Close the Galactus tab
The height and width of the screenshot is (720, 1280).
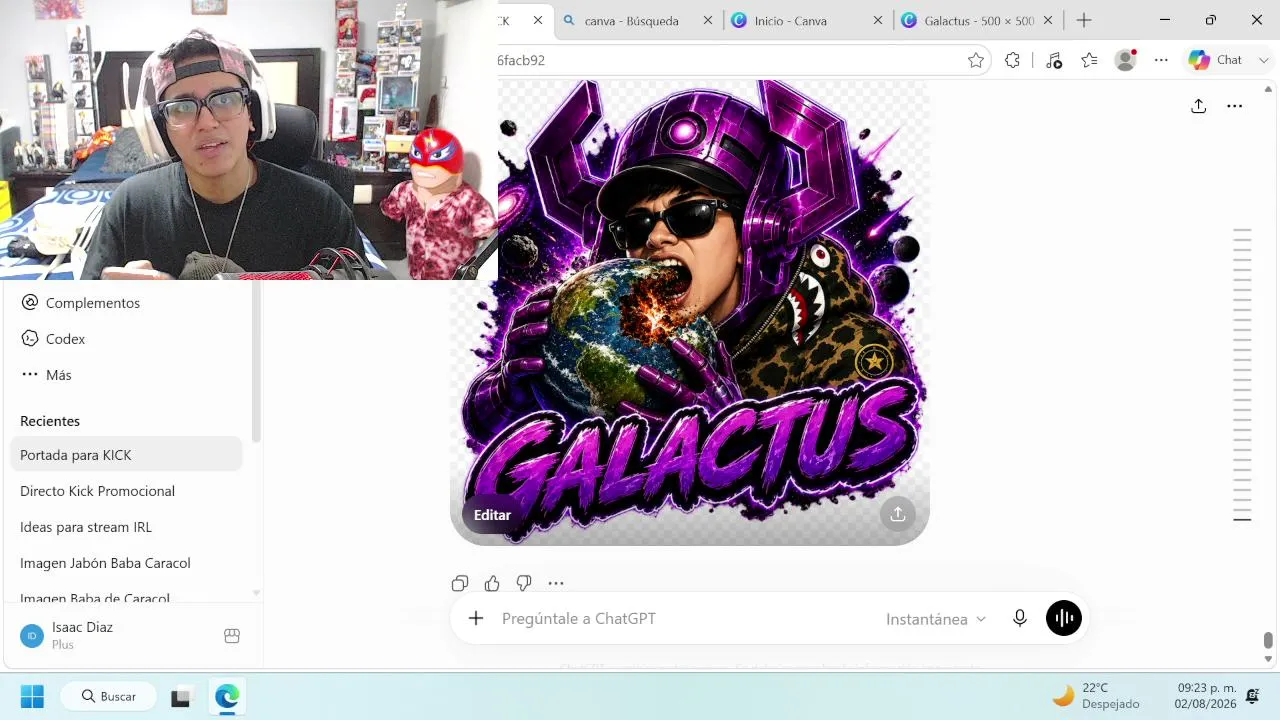click(x=1048, y=20)
